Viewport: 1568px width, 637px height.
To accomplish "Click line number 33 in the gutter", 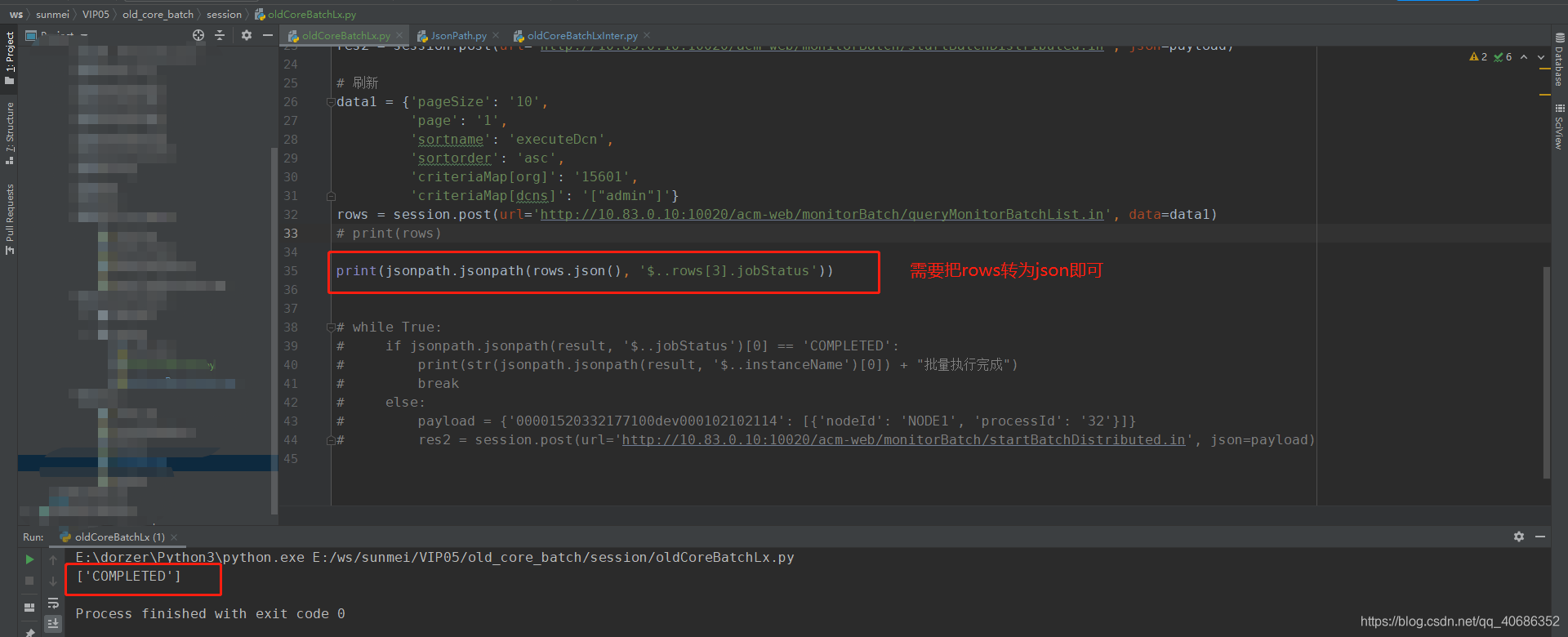I will coord(291,233).
